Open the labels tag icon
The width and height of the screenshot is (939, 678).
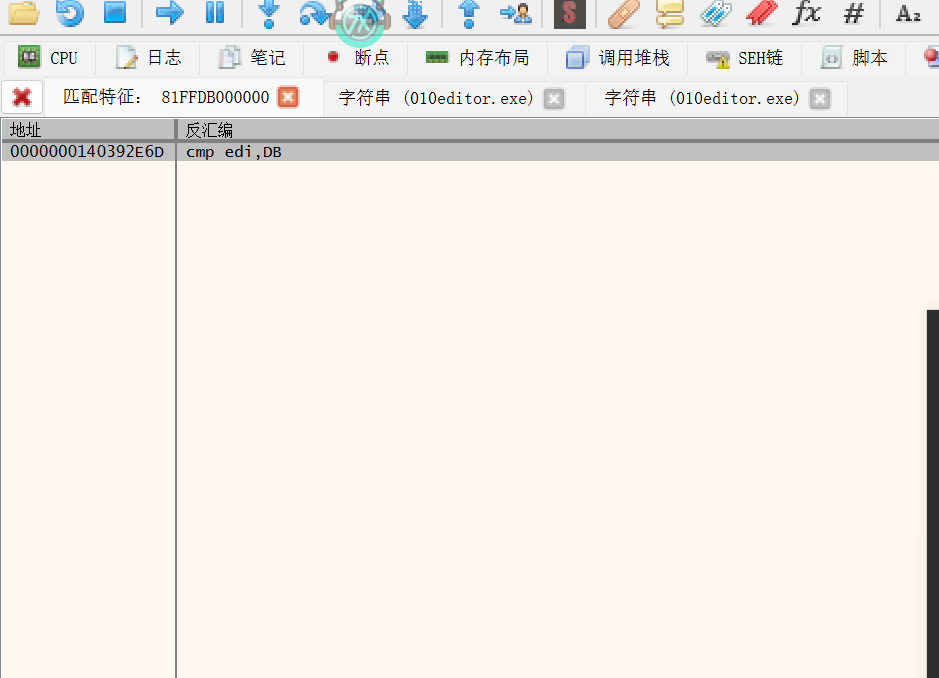(x=715, y=13)
